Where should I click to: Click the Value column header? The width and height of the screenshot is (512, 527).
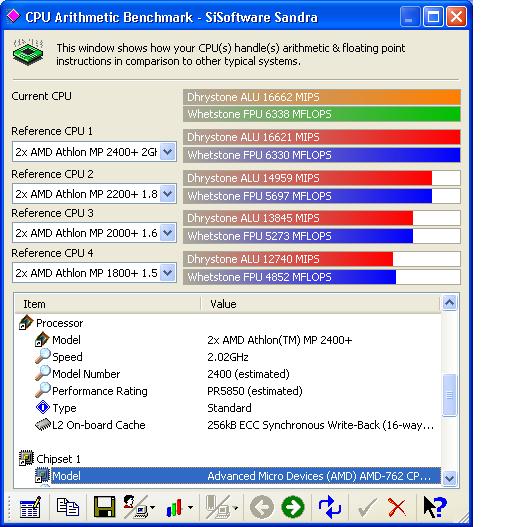tap(320, 304)
